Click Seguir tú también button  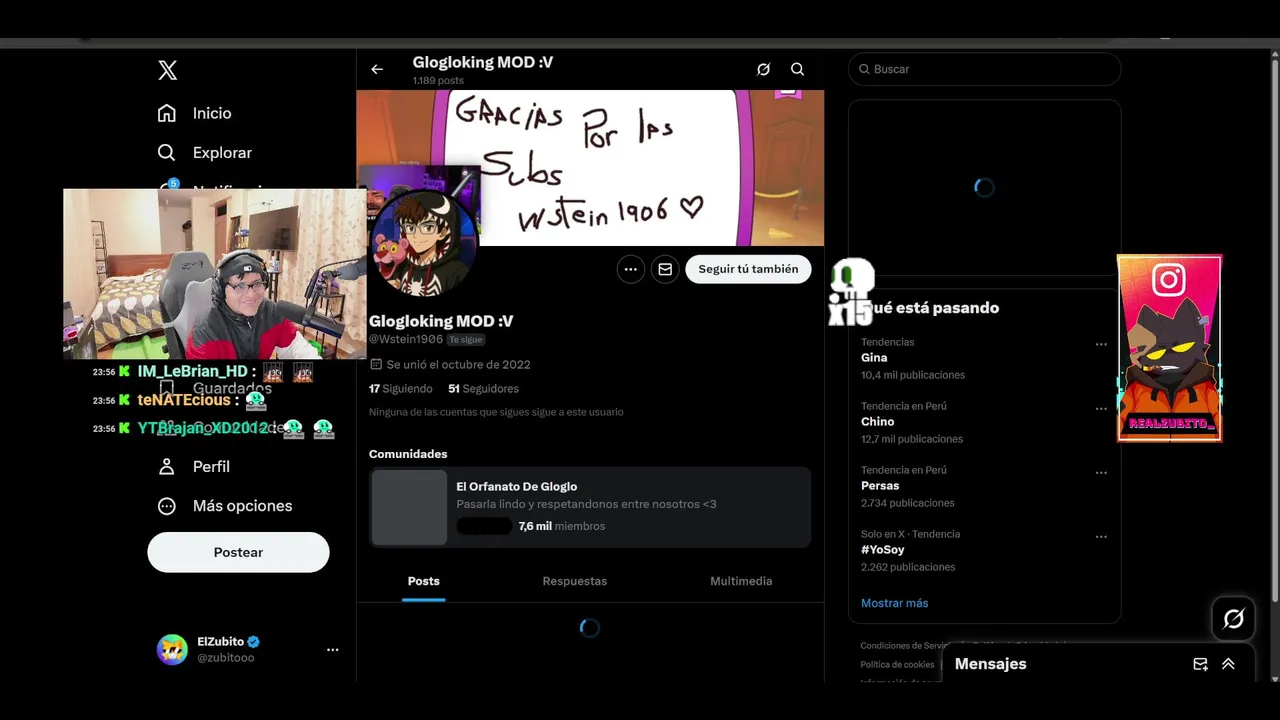tap(748, 269)
